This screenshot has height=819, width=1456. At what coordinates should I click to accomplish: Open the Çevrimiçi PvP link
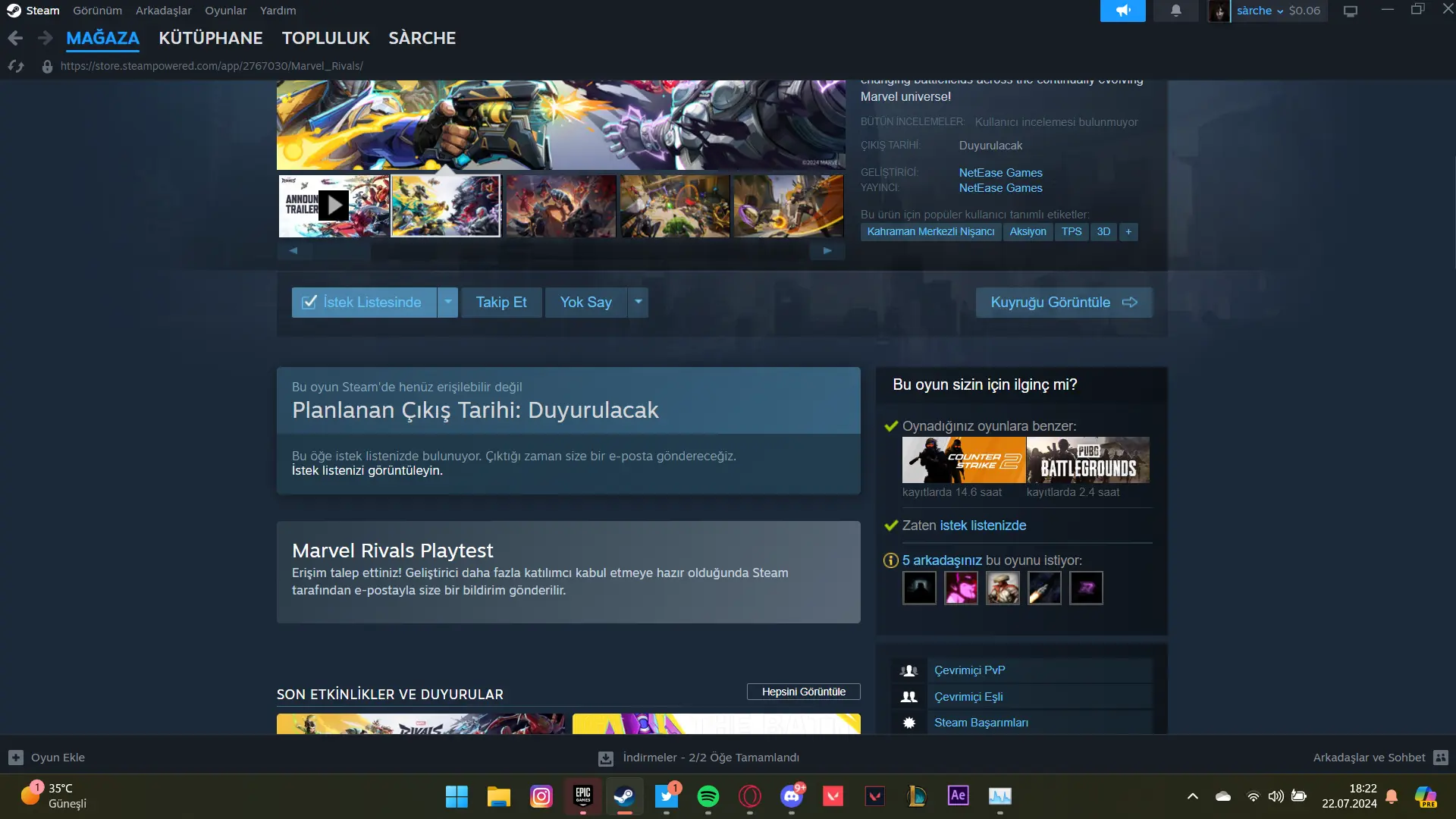(x=970, y=670)
